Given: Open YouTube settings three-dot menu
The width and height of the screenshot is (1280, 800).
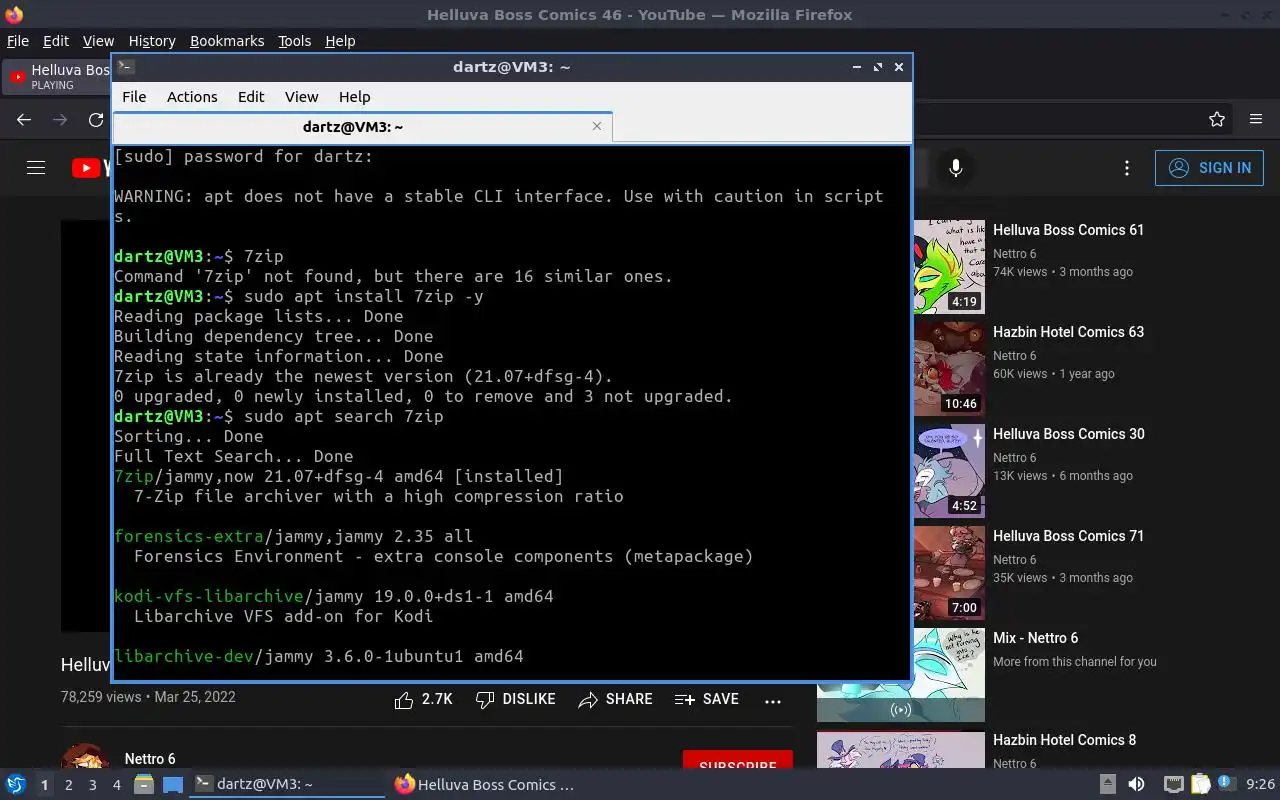Looking at the screenshot, I should coord(1127,168).
